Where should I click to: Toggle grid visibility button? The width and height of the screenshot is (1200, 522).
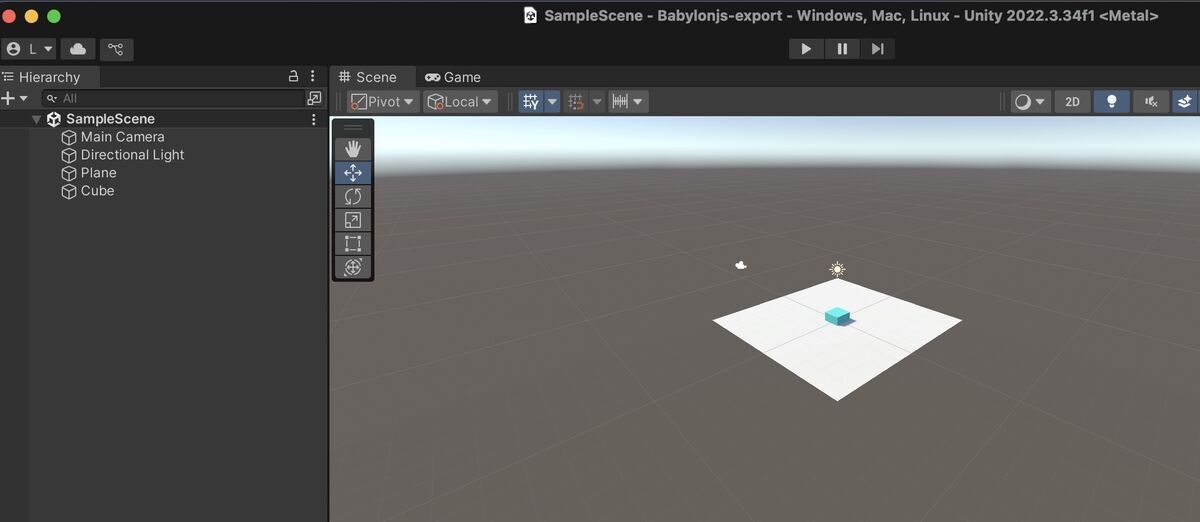531,101
